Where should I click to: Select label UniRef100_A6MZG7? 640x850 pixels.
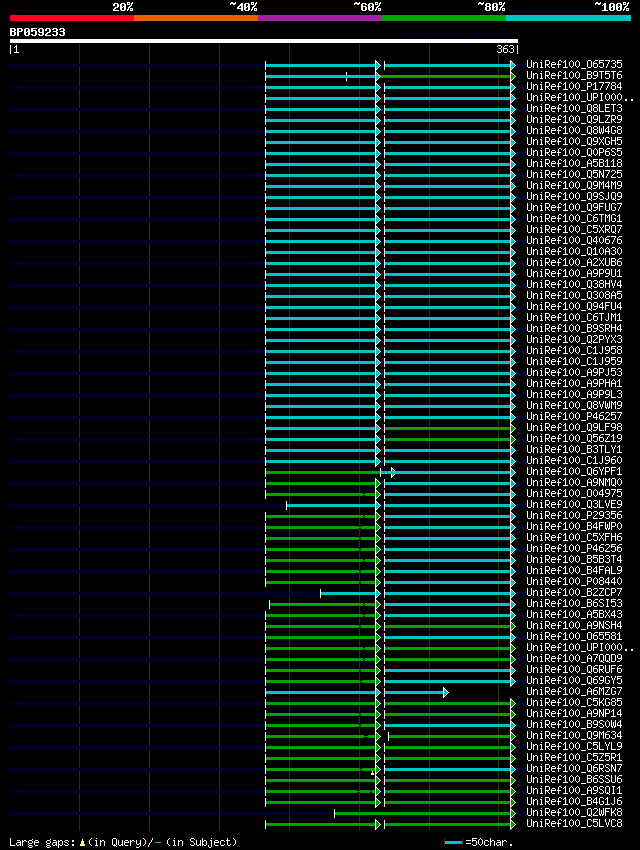point(574,692)
